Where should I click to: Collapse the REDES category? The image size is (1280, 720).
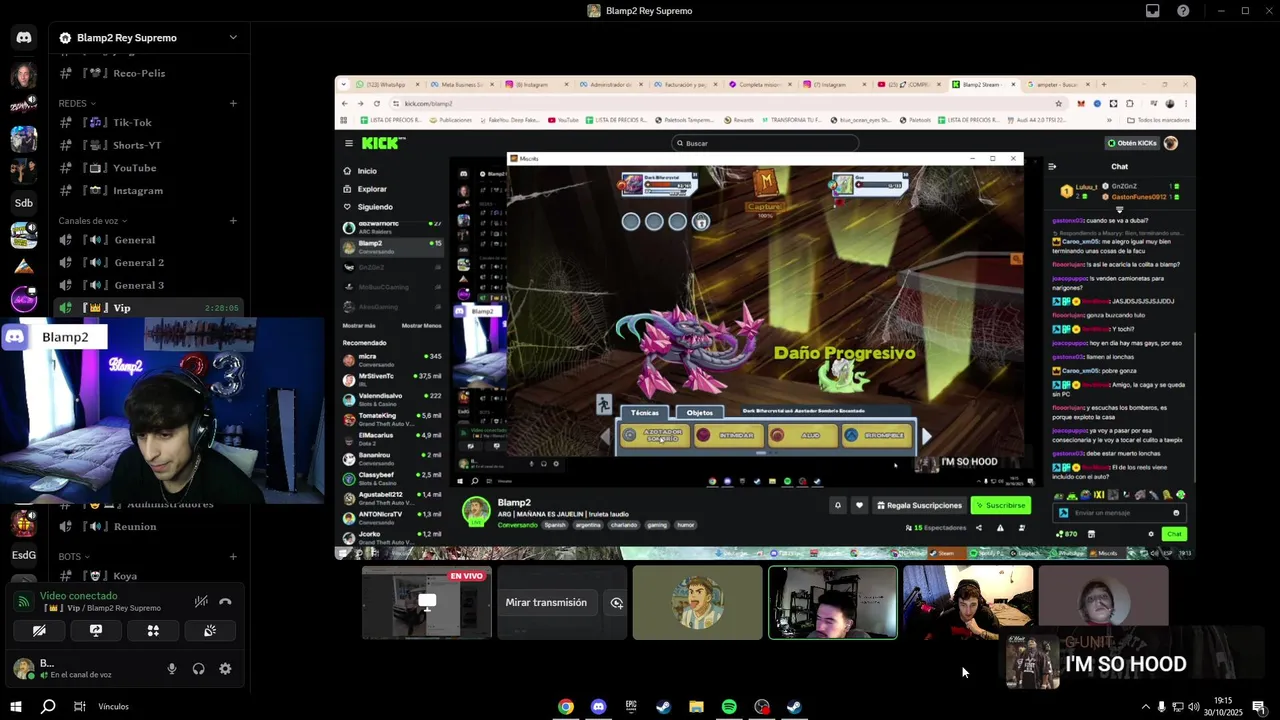pos(77,103)
